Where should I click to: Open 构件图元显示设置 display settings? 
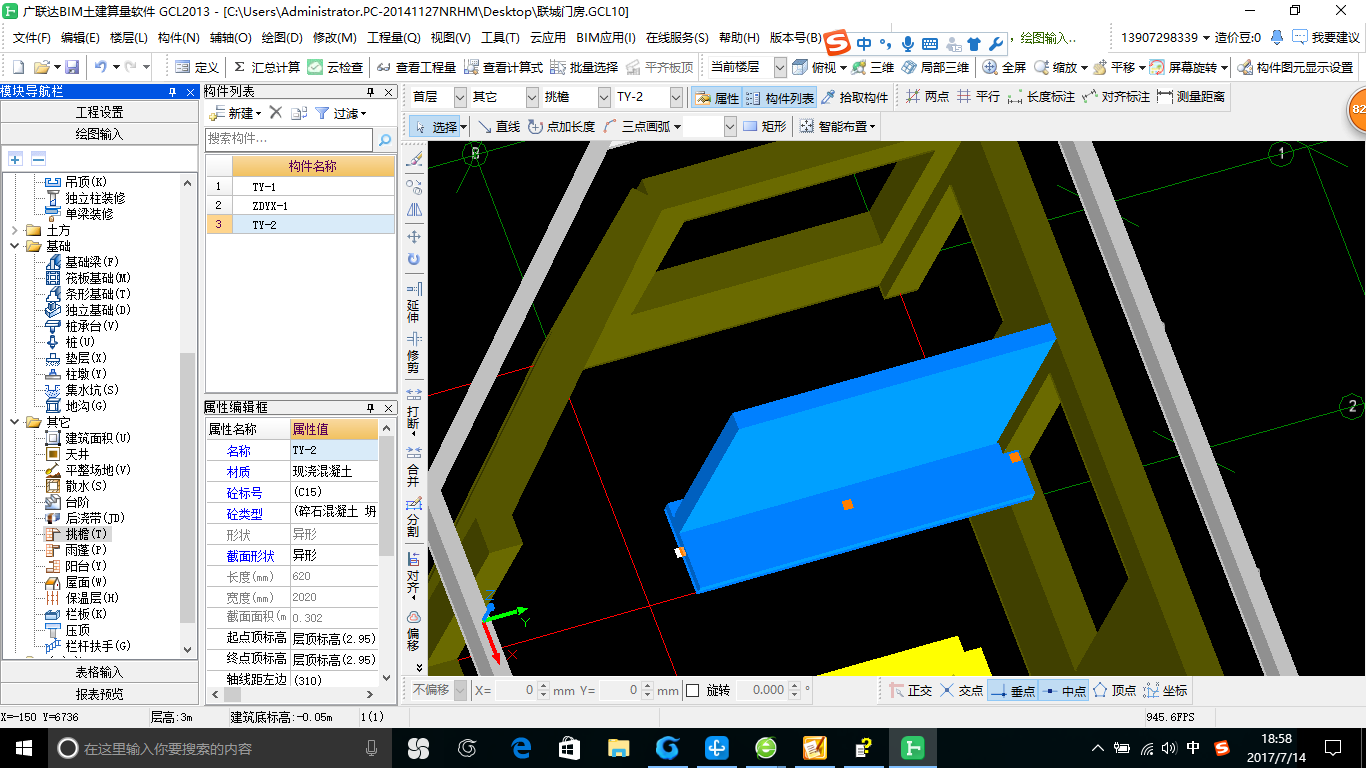click(x=1295, y=68)
